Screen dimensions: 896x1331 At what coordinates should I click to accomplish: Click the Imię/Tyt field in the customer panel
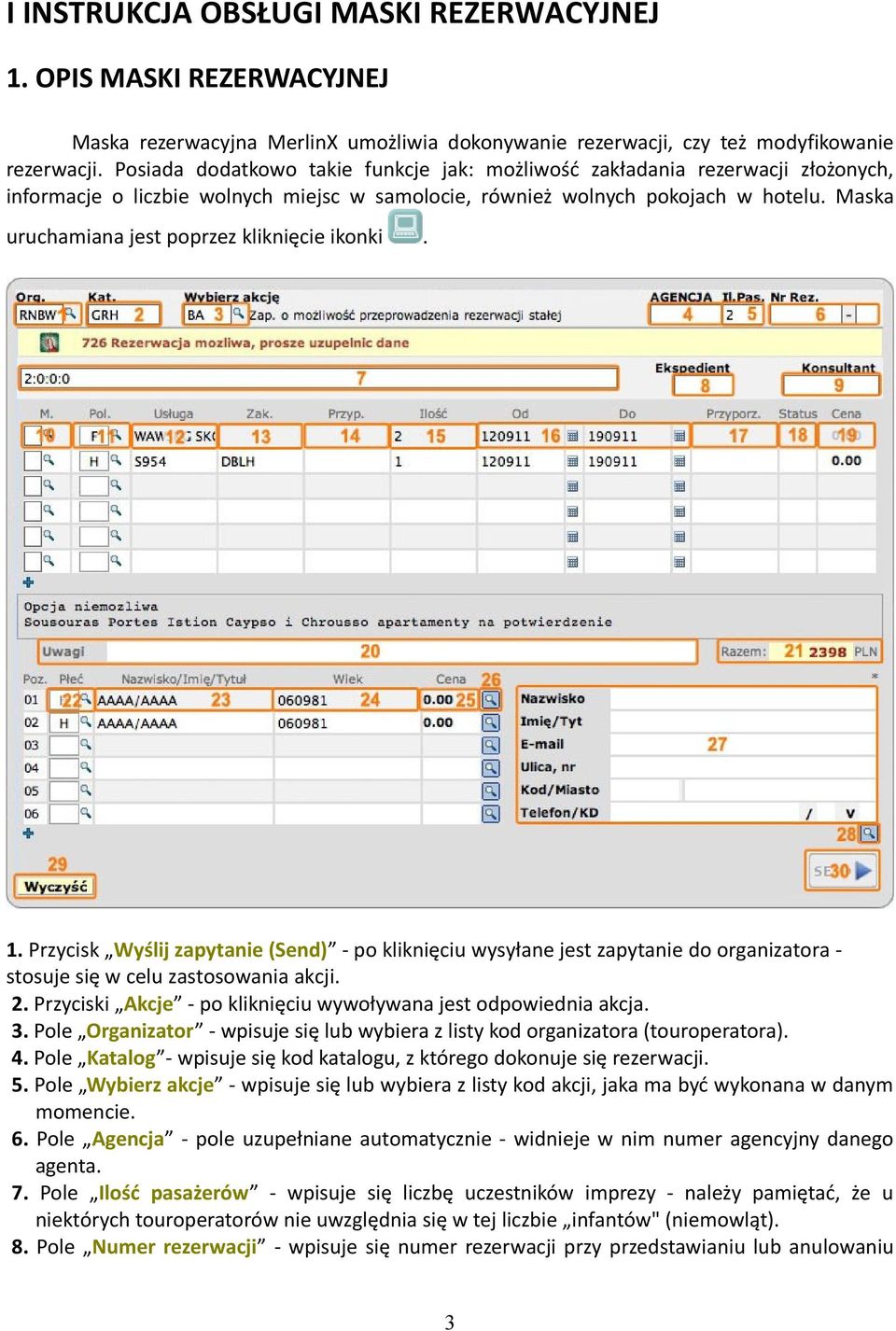tap(744, 722)
